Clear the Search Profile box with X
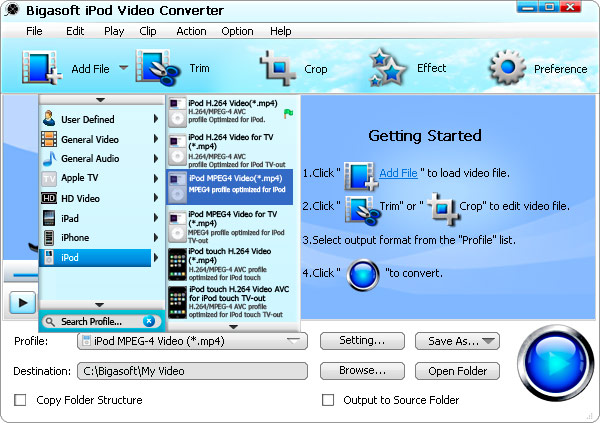 pyautogui.click(x=148, y=321)
